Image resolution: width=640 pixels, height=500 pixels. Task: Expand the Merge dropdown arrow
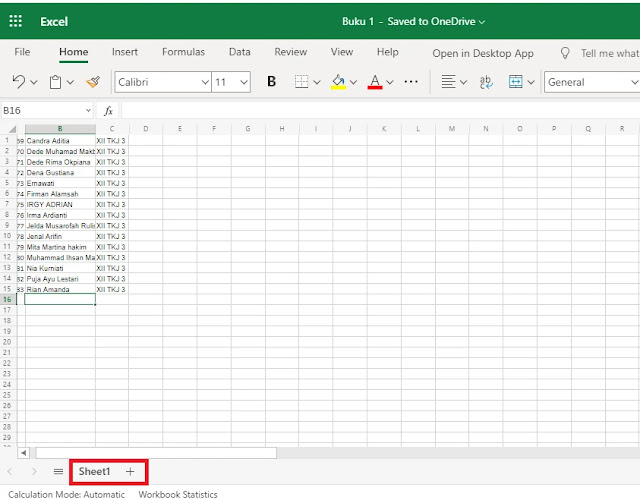[x=531, y=82]
